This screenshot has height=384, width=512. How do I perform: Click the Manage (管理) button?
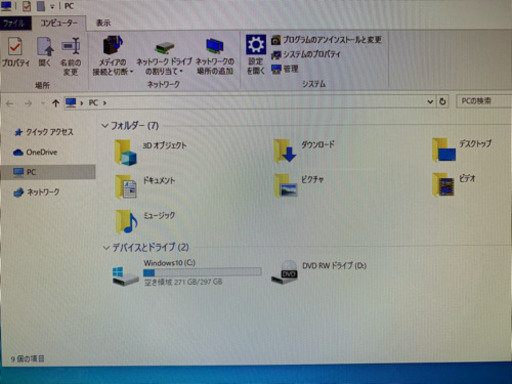point(285,69)
